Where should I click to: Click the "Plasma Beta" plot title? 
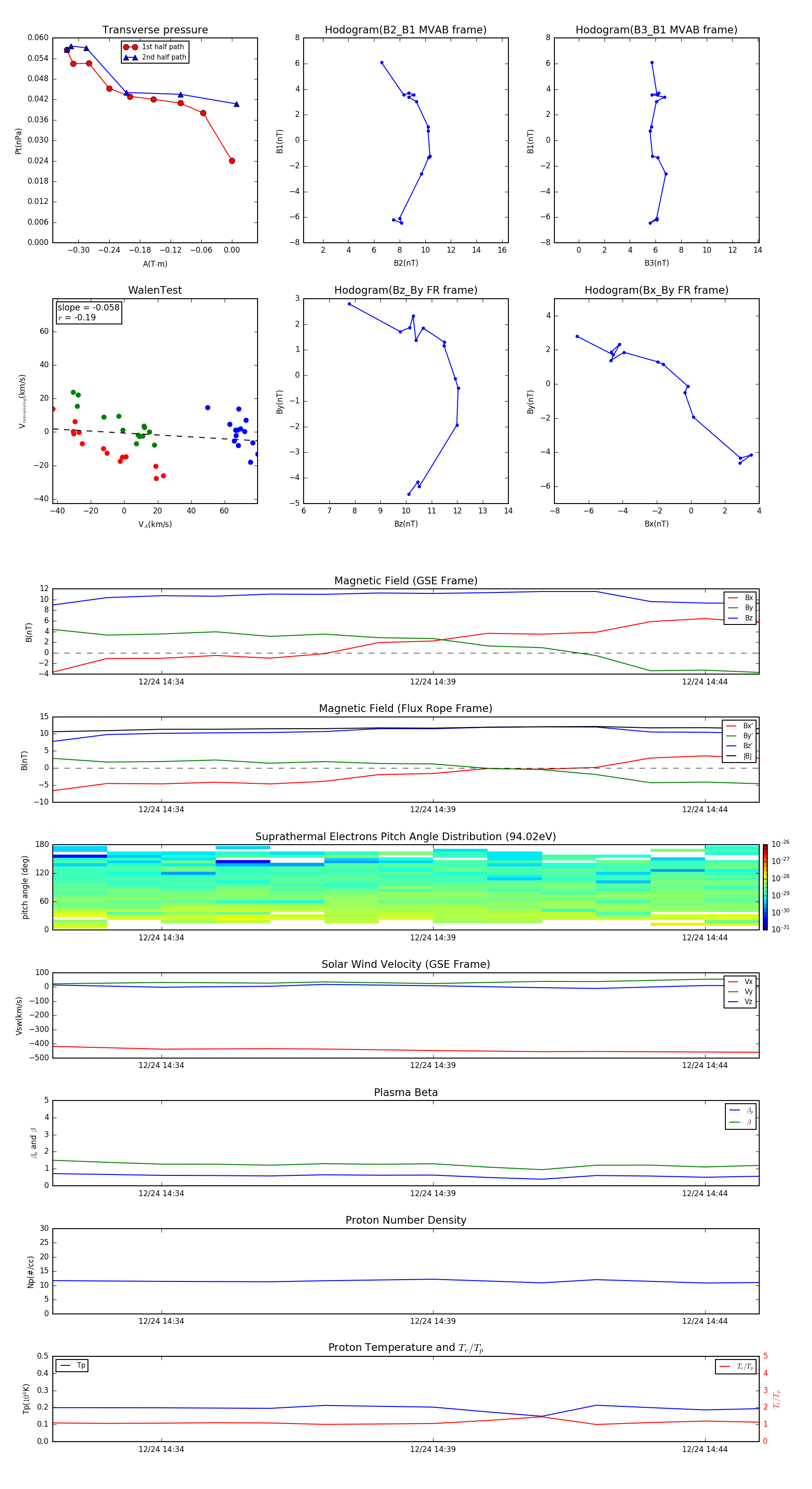click(x=406, y=1092)
